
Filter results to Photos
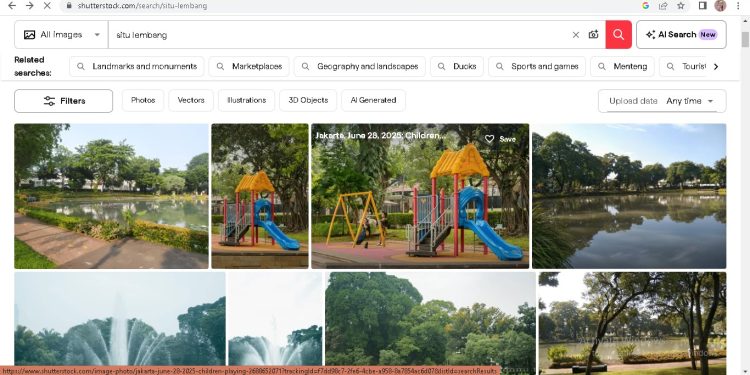143,100
